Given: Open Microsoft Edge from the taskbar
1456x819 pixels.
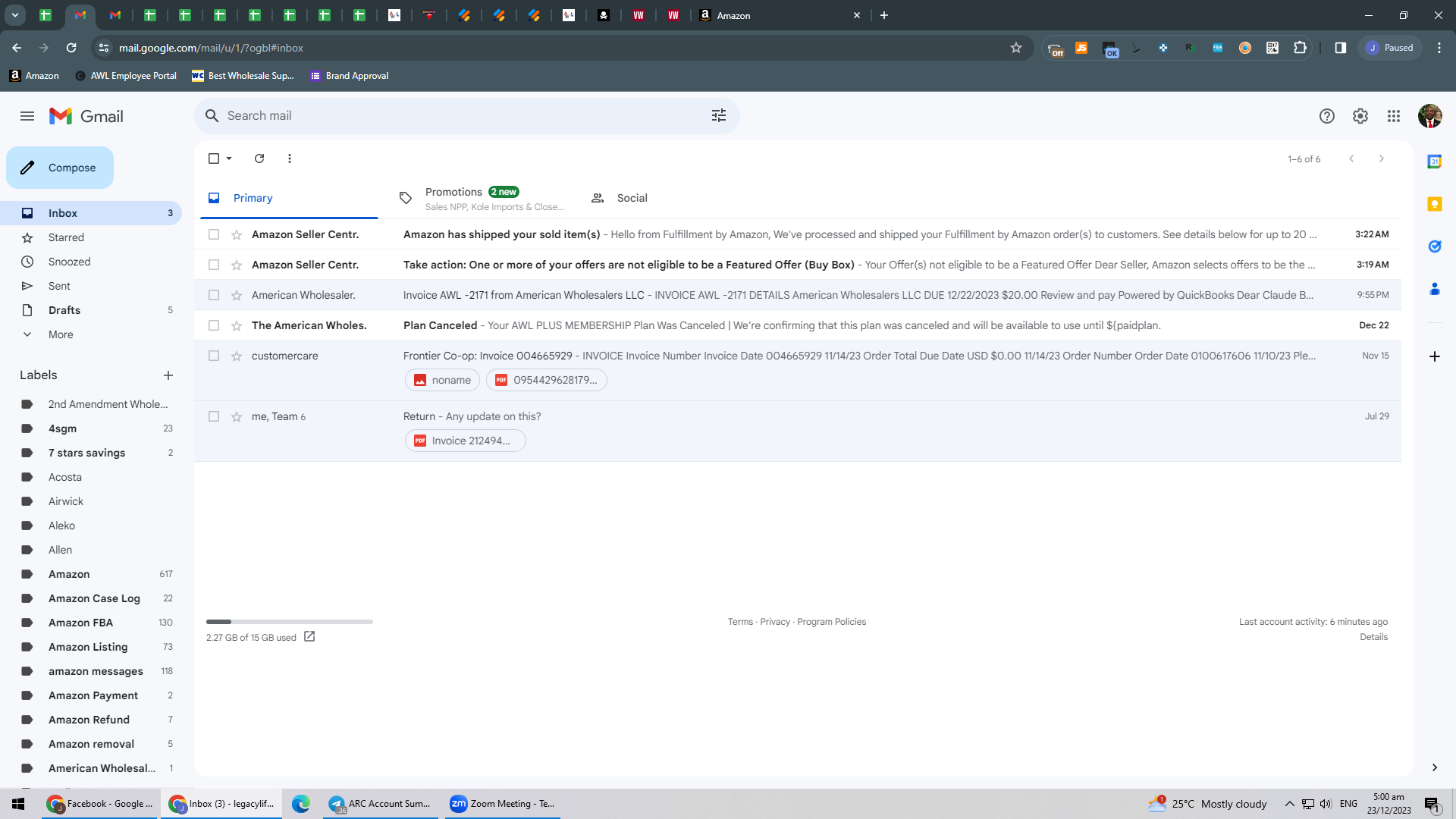Looking at the screenshot, I should click(301, 804).
